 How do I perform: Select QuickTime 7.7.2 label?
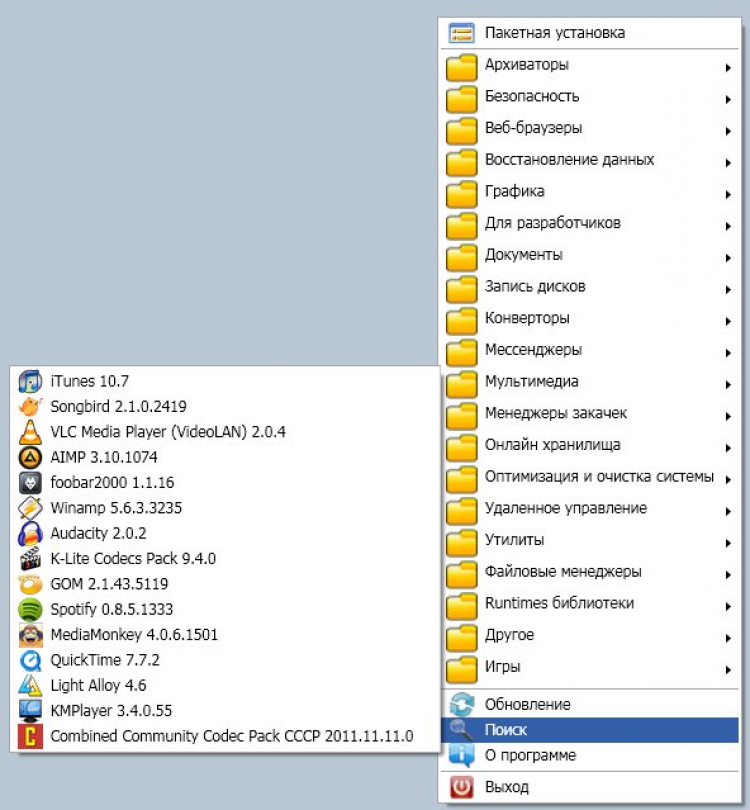click(x=105, y=660)
